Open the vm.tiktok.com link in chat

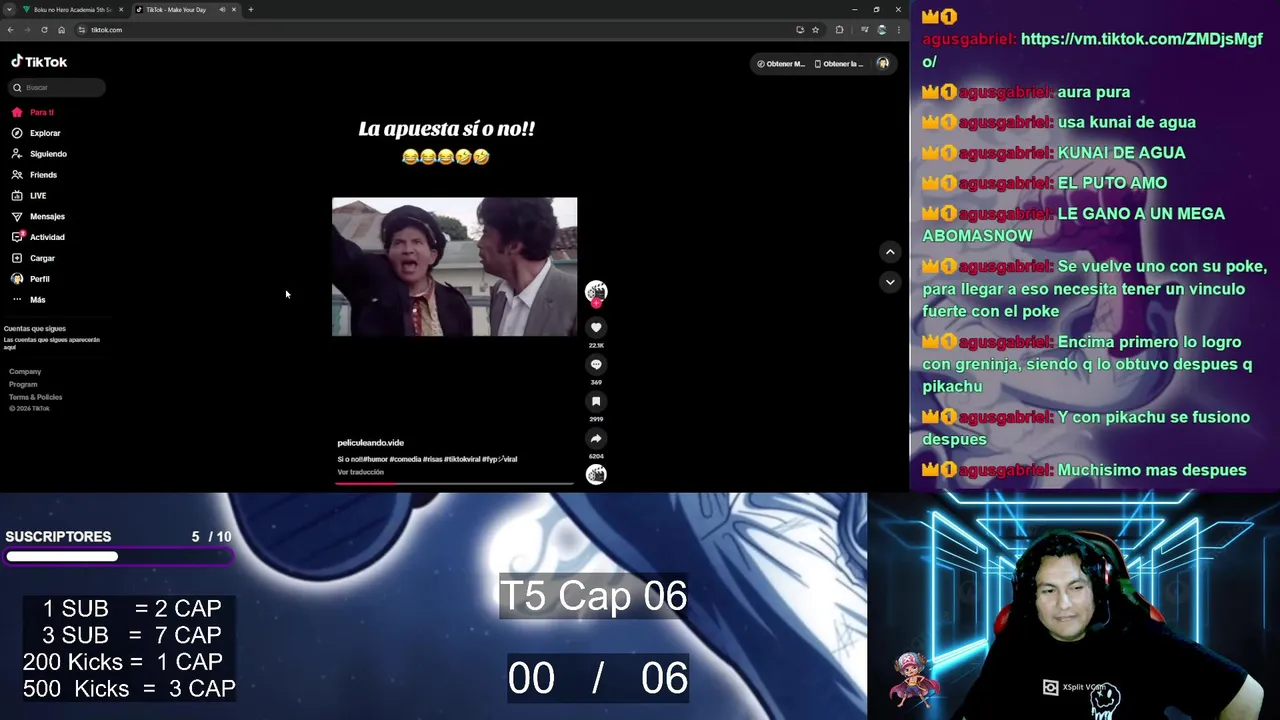(1092, 50)
